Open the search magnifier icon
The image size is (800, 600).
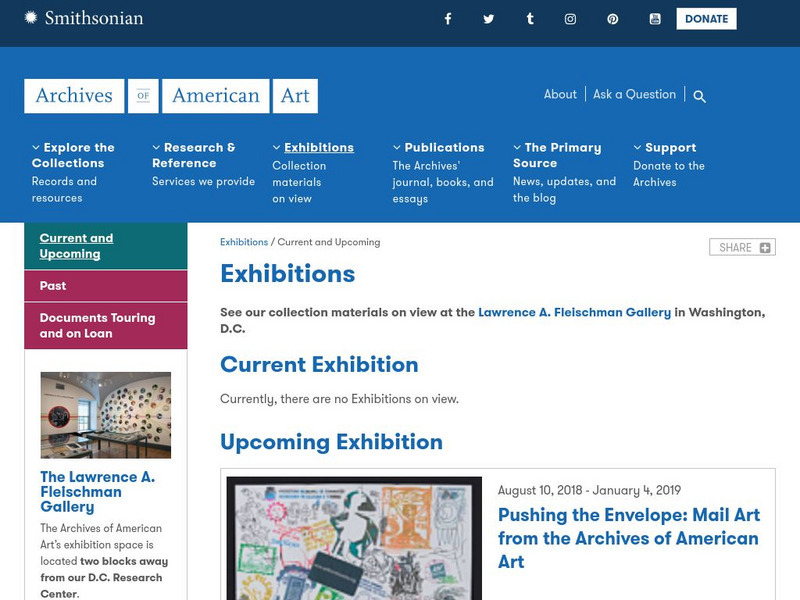[x=700, y=95]
